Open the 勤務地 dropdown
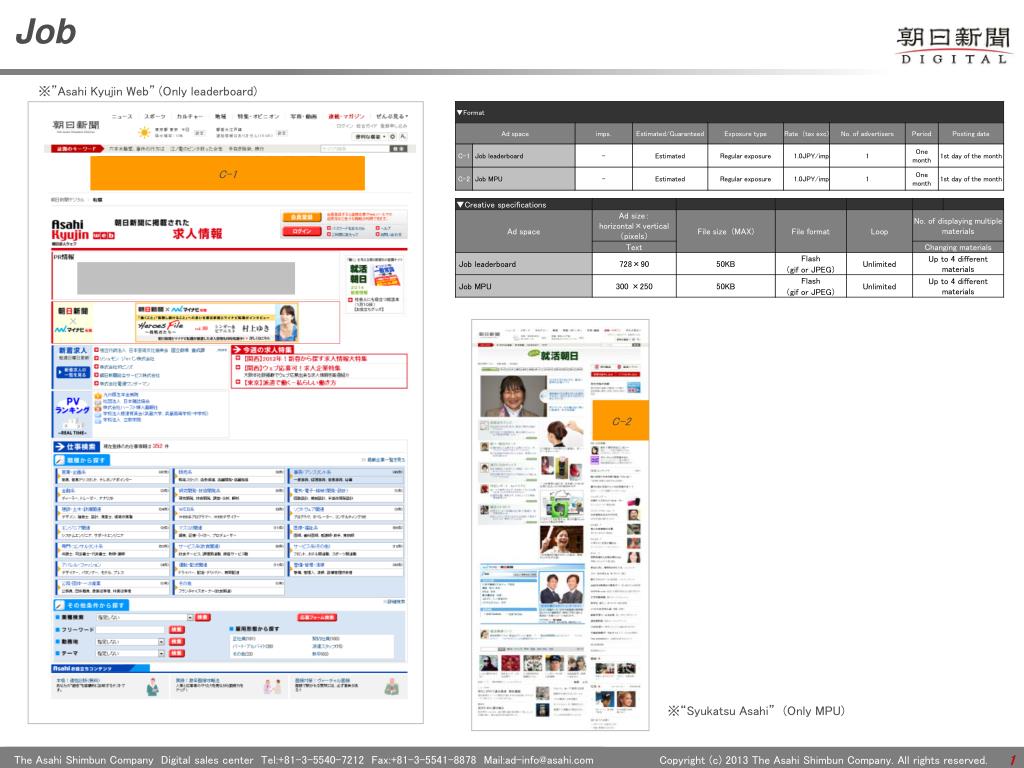1024x768 pixels. pos(131,642)
